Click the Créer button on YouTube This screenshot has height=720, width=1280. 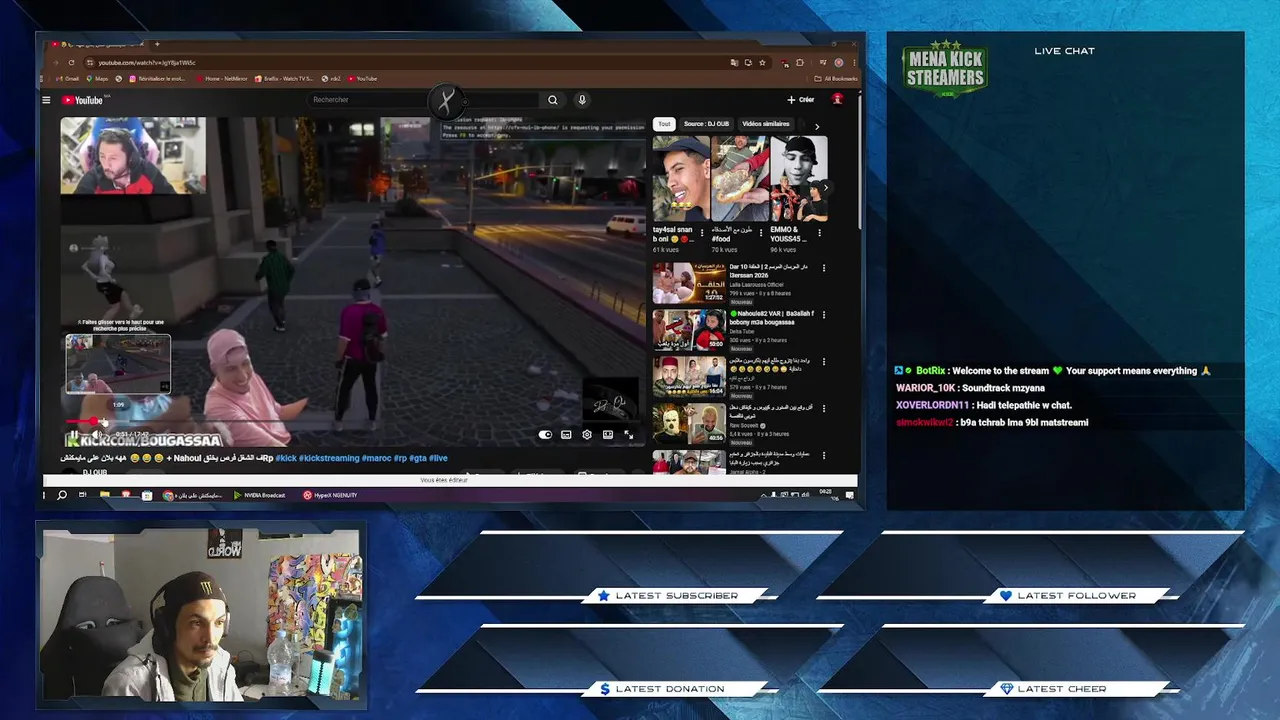point(801,100)
